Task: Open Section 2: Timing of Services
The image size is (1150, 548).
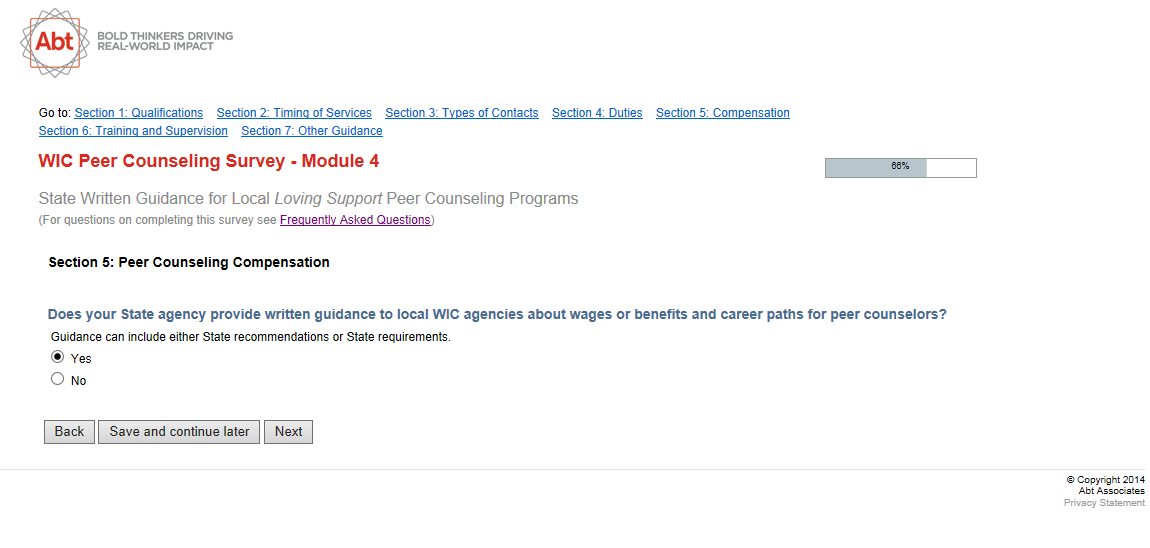Action: pos(294,113)
